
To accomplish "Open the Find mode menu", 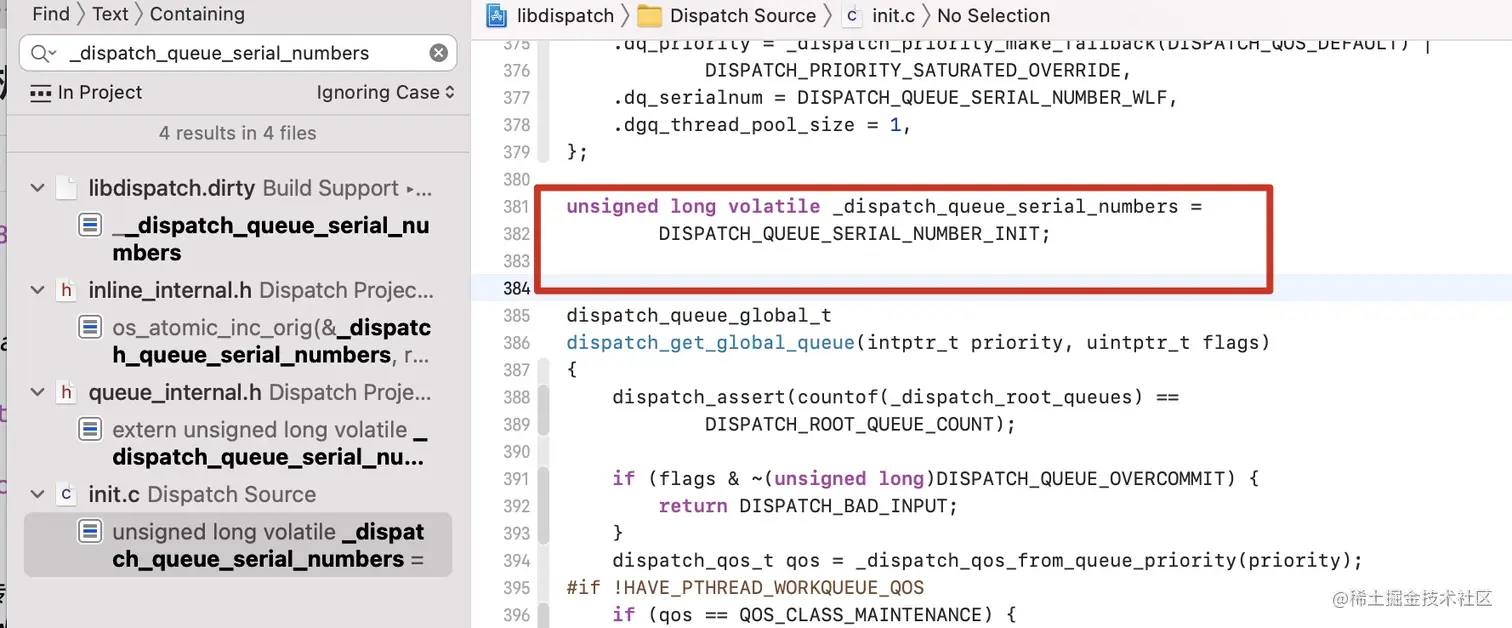I will point(50,13).
